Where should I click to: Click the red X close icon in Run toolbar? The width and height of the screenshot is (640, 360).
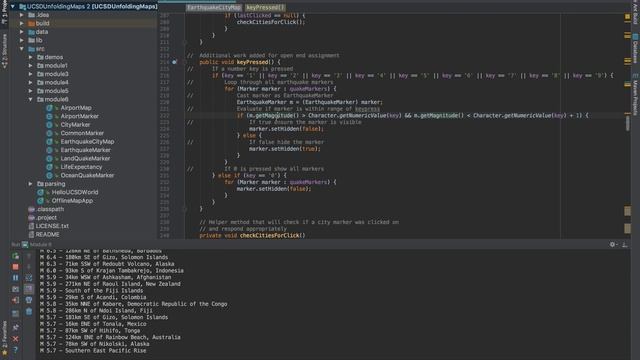click(16, 339)
